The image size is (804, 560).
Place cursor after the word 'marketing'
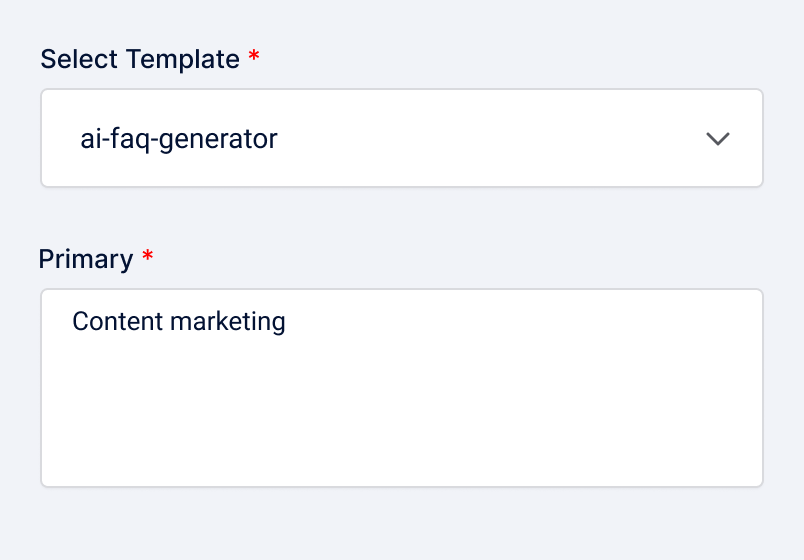(287, 322)
